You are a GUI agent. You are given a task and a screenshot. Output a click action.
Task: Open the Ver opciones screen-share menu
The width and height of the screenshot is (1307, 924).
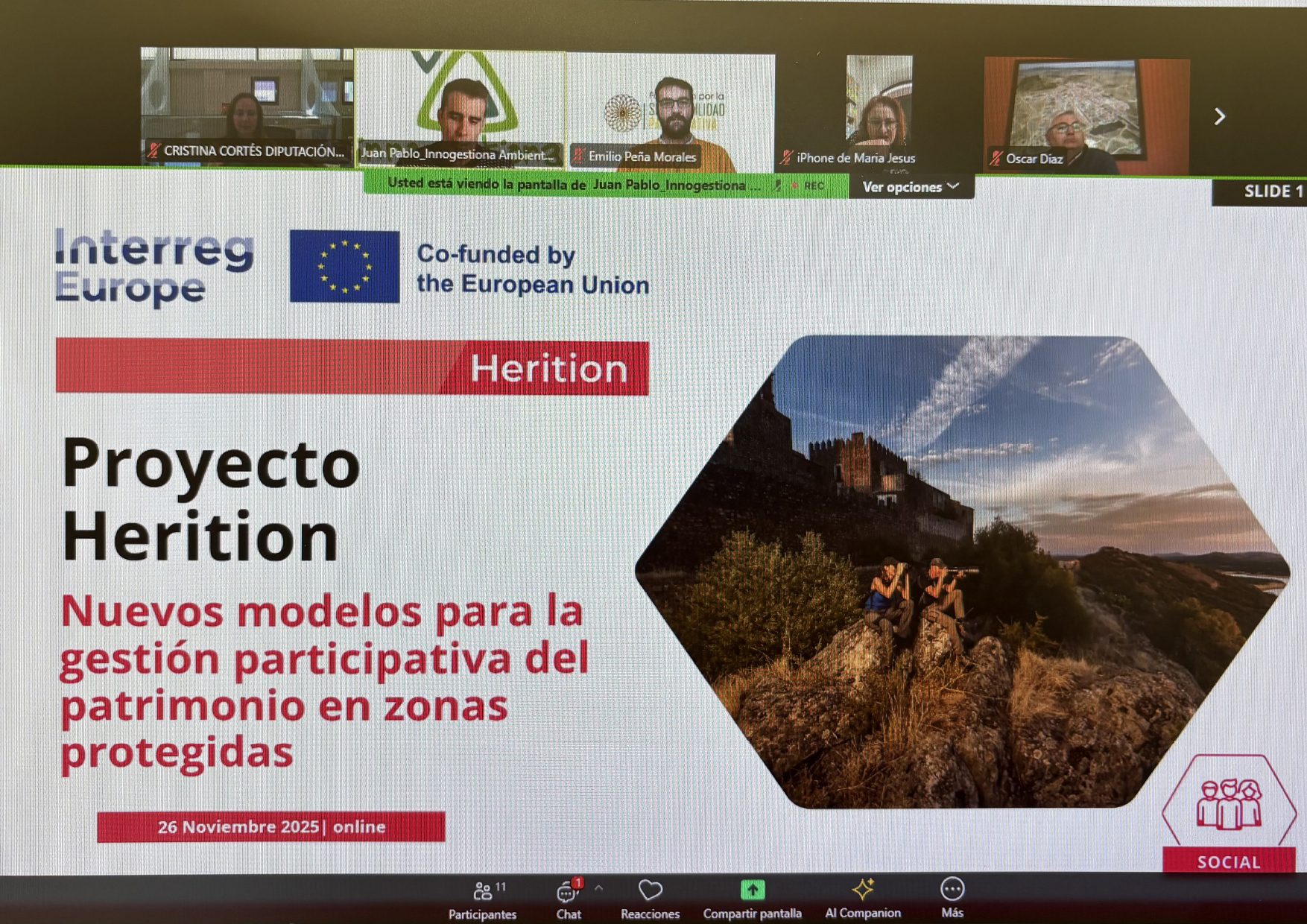[904, 187]
